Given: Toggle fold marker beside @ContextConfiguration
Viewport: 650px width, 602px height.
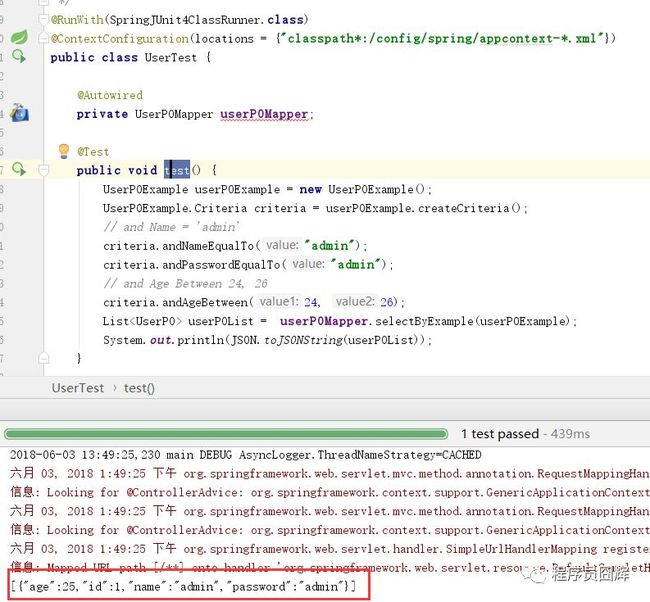Looking at the screenshot, I should [44, 38].
